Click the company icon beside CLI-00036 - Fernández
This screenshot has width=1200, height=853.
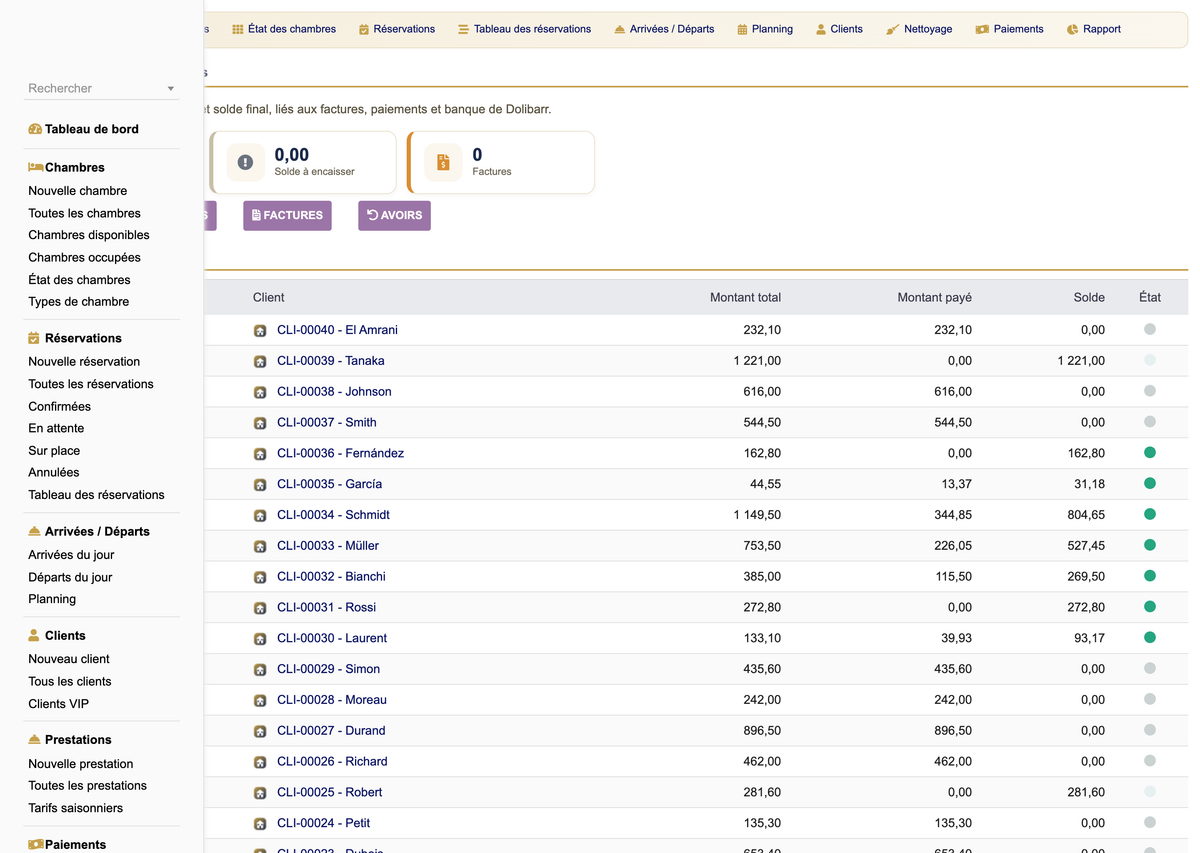click(260, 454)
